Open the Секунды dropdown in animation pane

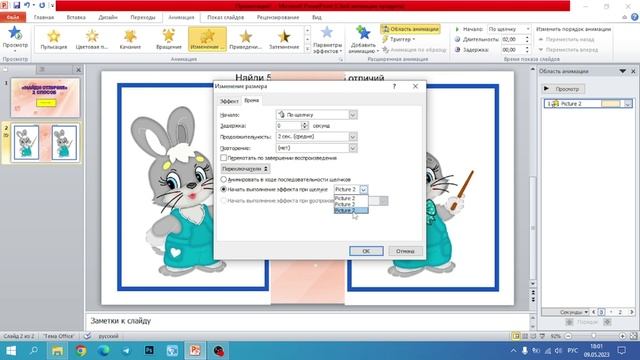pos(574,312)
